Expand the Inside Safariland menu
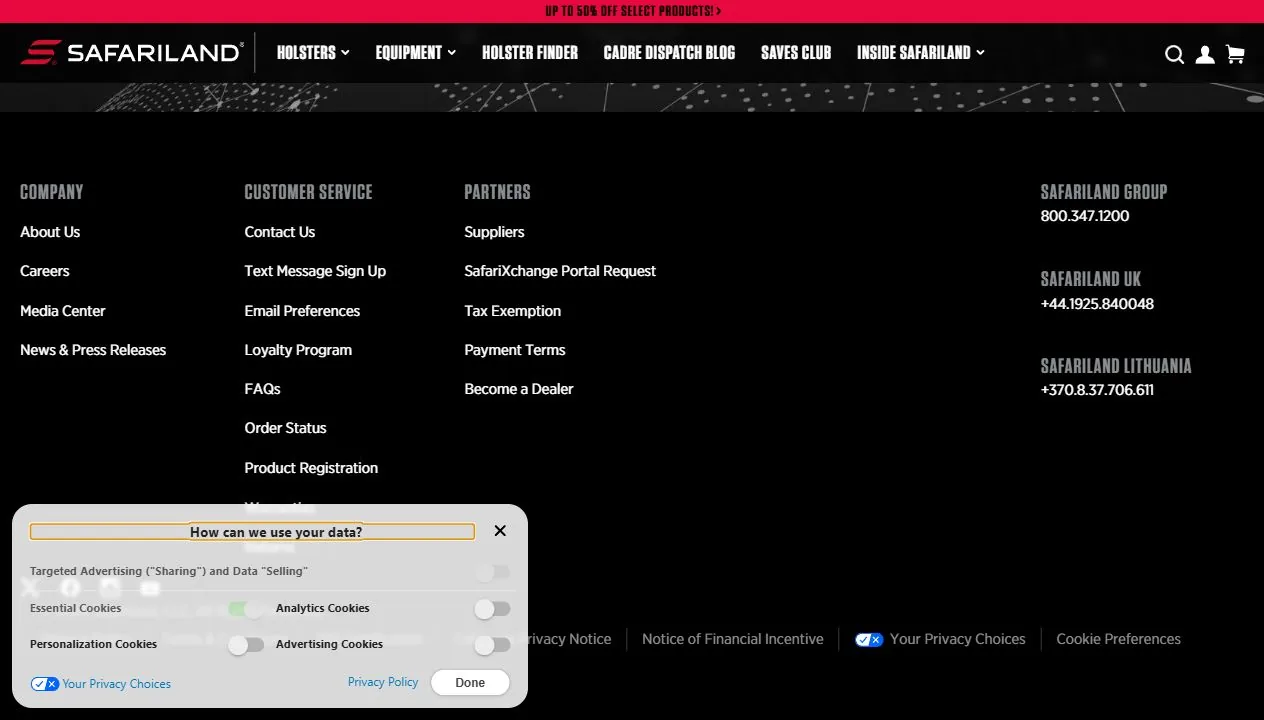The image size is (1264, 720). (920, 52)
